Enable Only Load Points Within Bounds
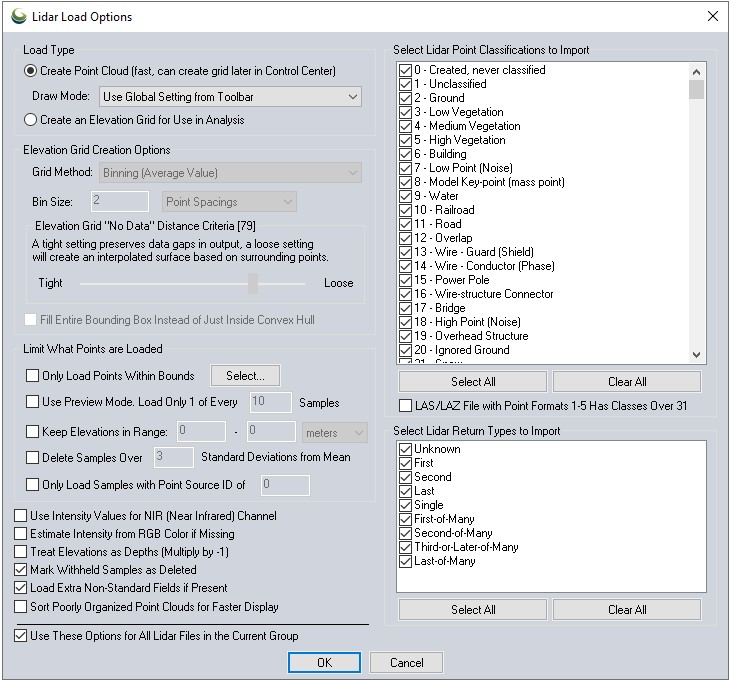Viewport: 730px width, 680px height. point(32,376)
